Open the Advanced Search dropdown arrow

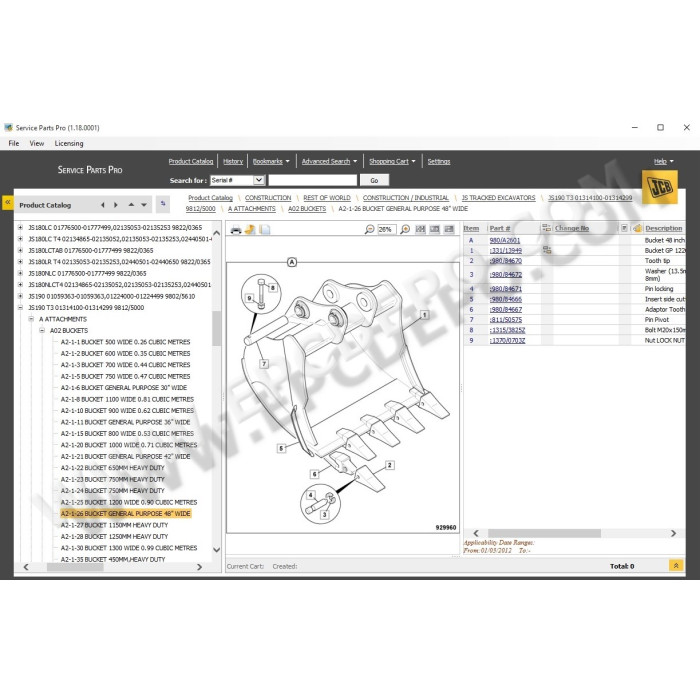point(355,161)
